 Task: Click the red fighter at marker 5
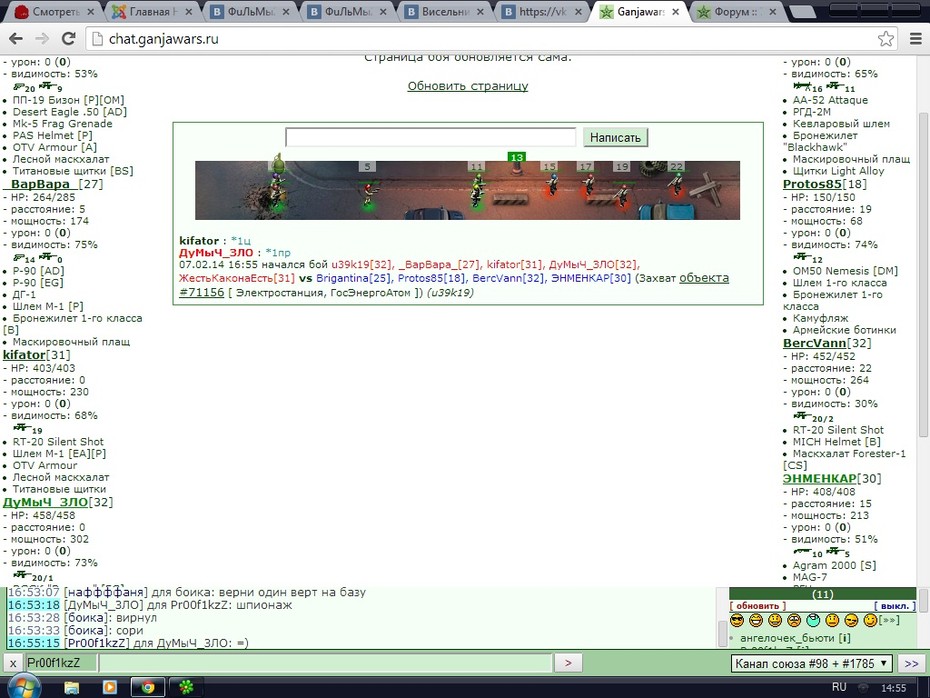click(x=368, y=195)
